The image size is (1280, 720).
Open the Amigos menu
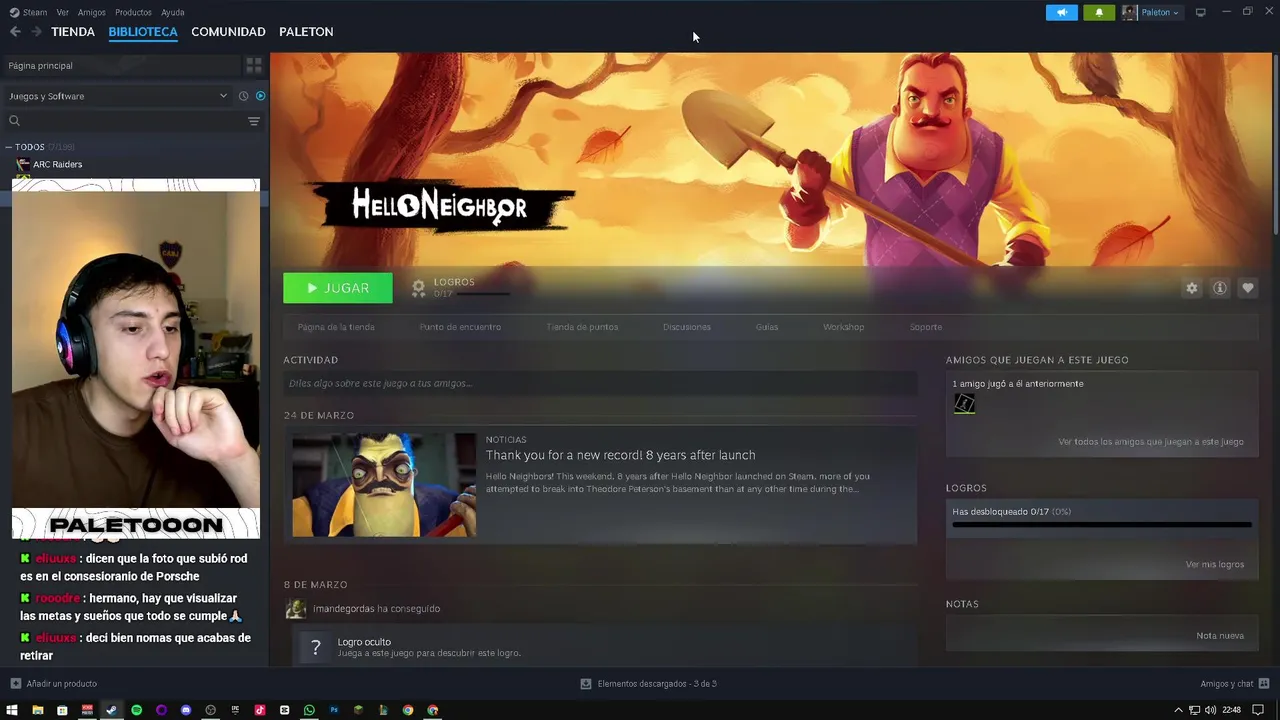click(92, 12)
